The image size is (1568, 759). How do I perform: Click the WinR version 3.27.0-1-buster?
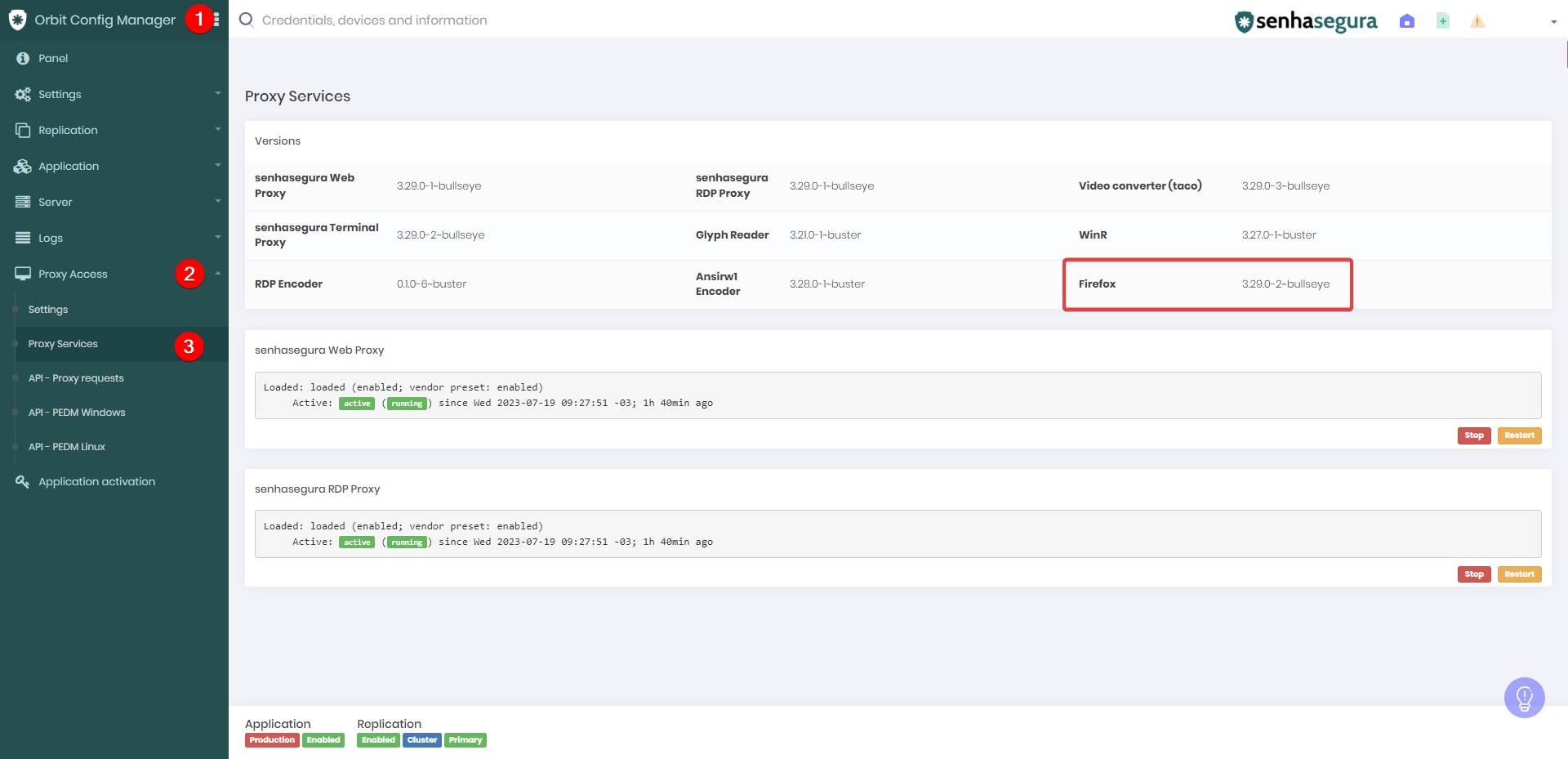1279,235
